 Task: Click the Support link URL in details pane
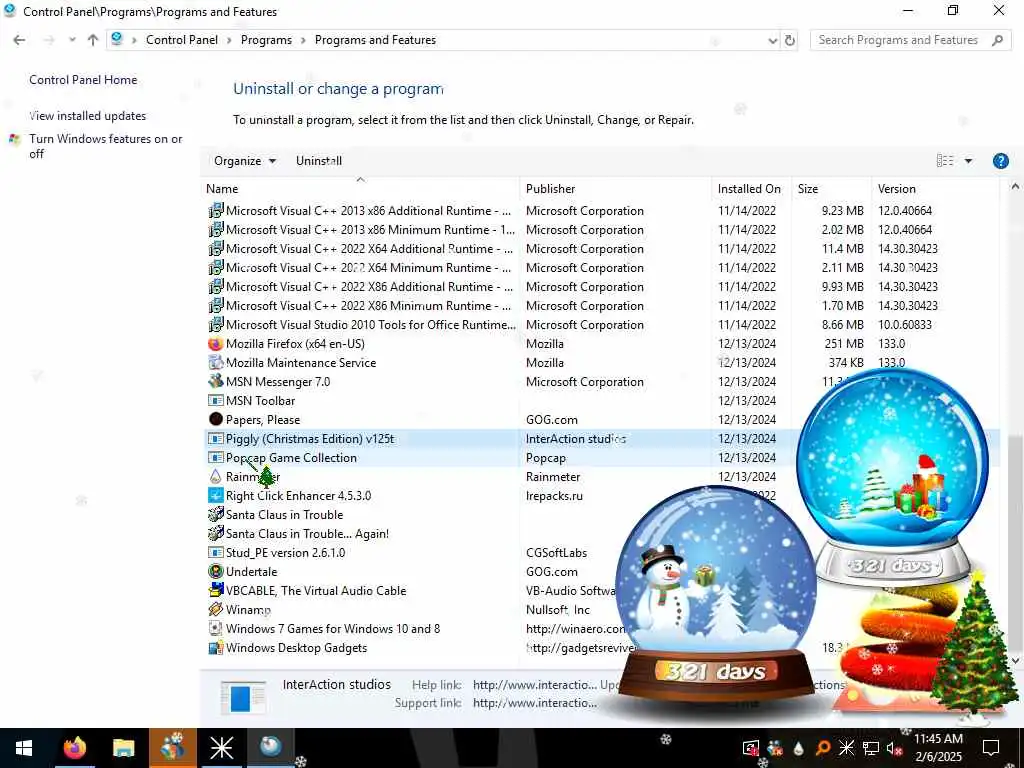pos(534,703)
